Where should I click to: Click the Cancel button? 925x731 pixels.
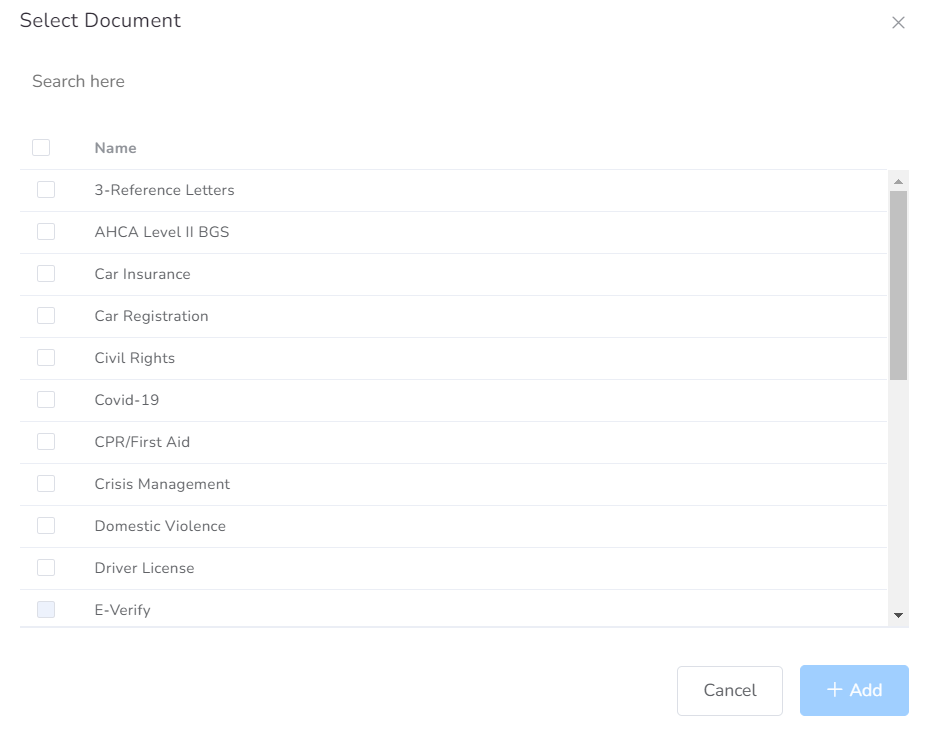point(730,691)
